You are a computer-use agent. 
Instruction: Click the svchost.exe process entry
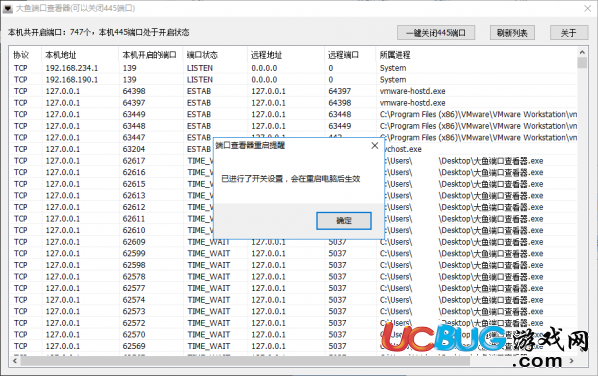click(403, 149)
